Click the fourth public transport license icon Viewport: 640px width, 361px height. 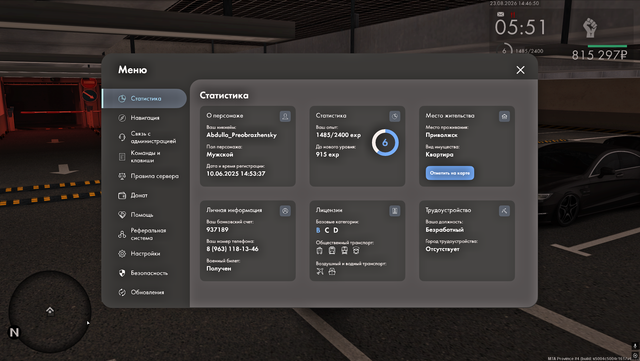356,250
